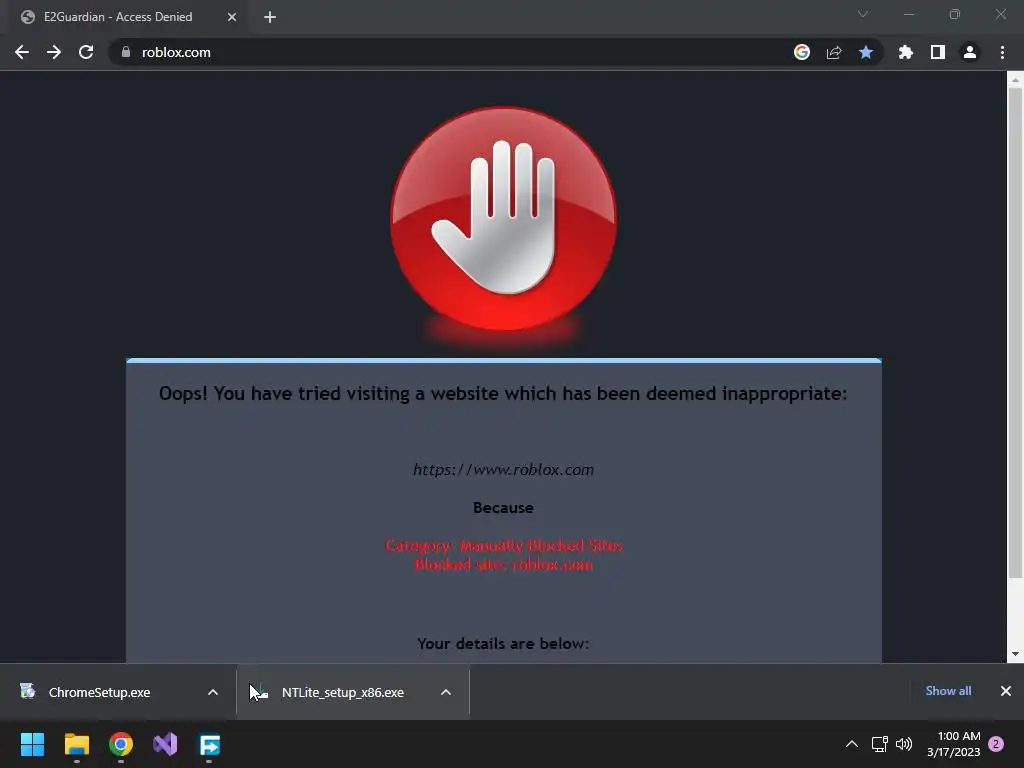Open the tab search dropdown chevron
The height and width of the screenshot is (768, 1024).
863,14
